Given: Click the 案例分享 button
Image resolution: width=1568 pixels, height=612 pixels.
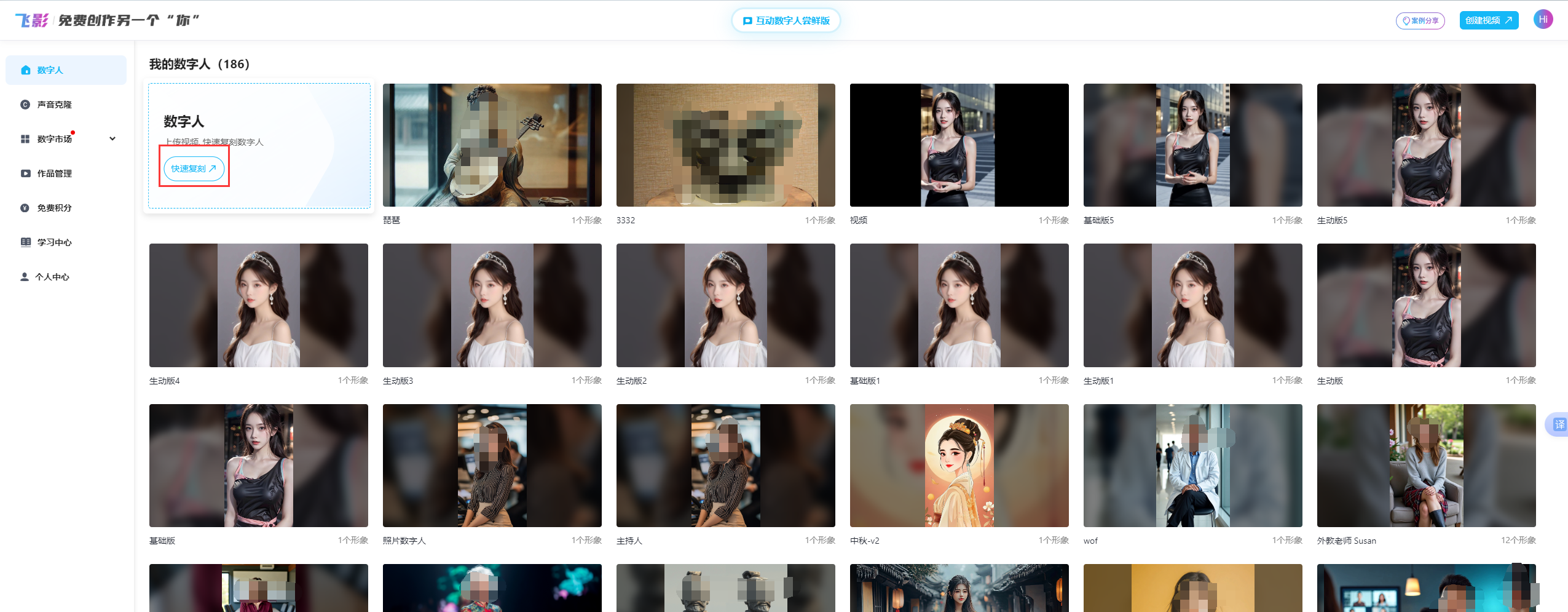Looking at the screenshot, I should coord(1420,20).
